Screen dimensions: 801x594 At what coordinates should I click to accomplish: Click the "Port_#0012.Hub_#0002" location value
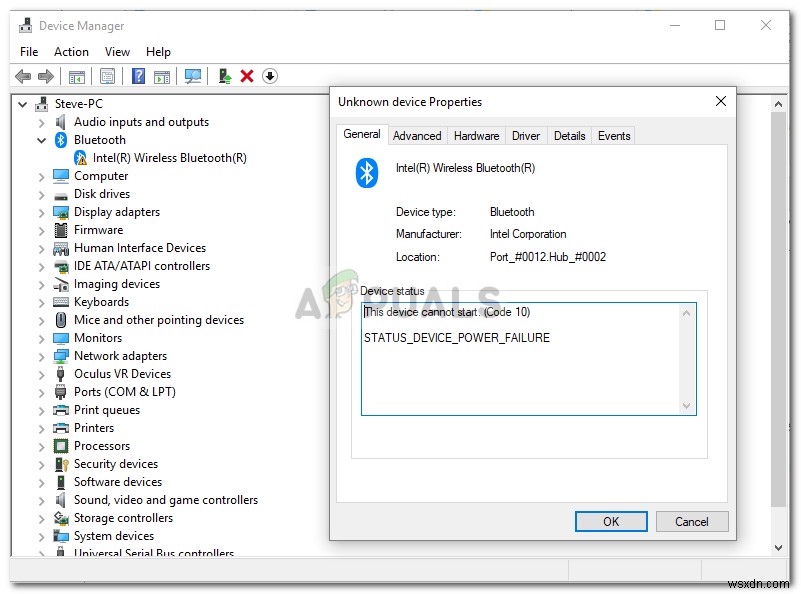548,257
